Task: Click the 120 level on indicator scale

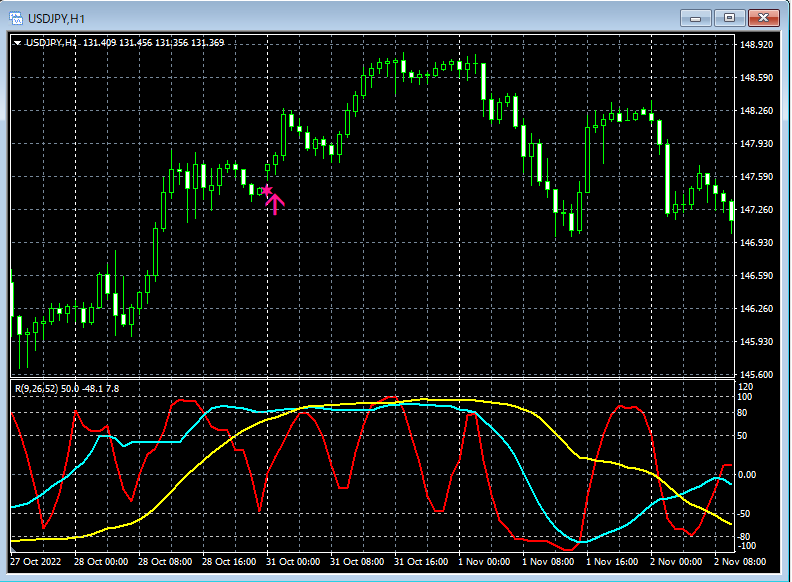Action: click(746, 386)
